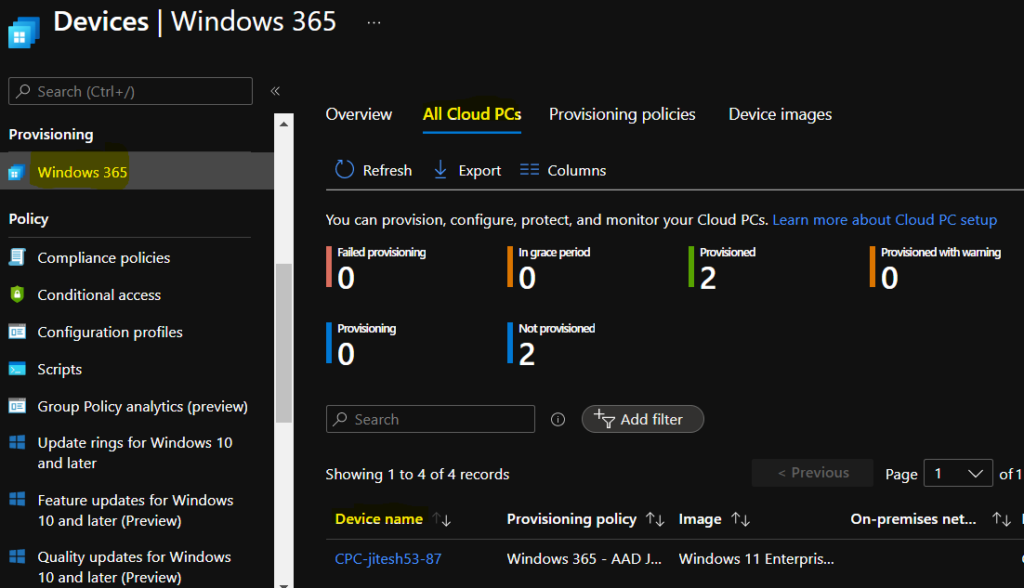This screenshot has height=588, width=1024.
Task: Switch to the Overview tab
Action: coord(359,114)
